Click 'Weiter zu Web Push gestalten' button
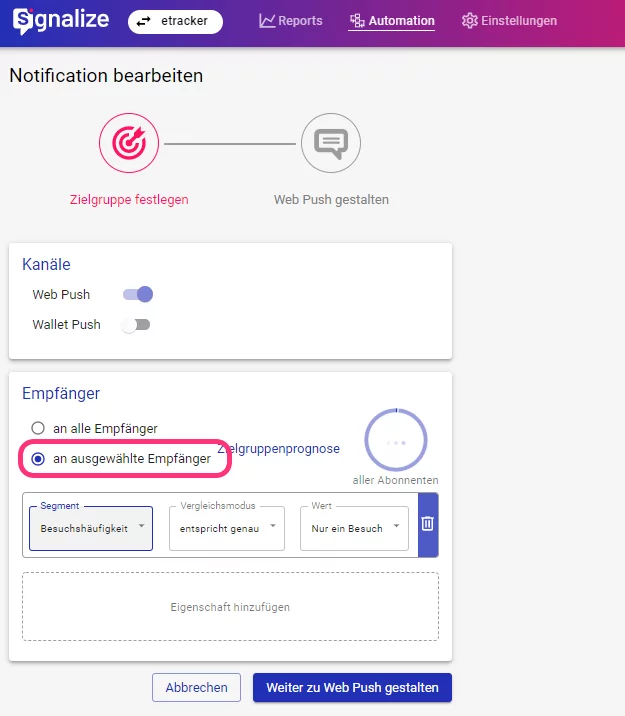This screenshot has width=625, height=716. (x=352, y=688)
